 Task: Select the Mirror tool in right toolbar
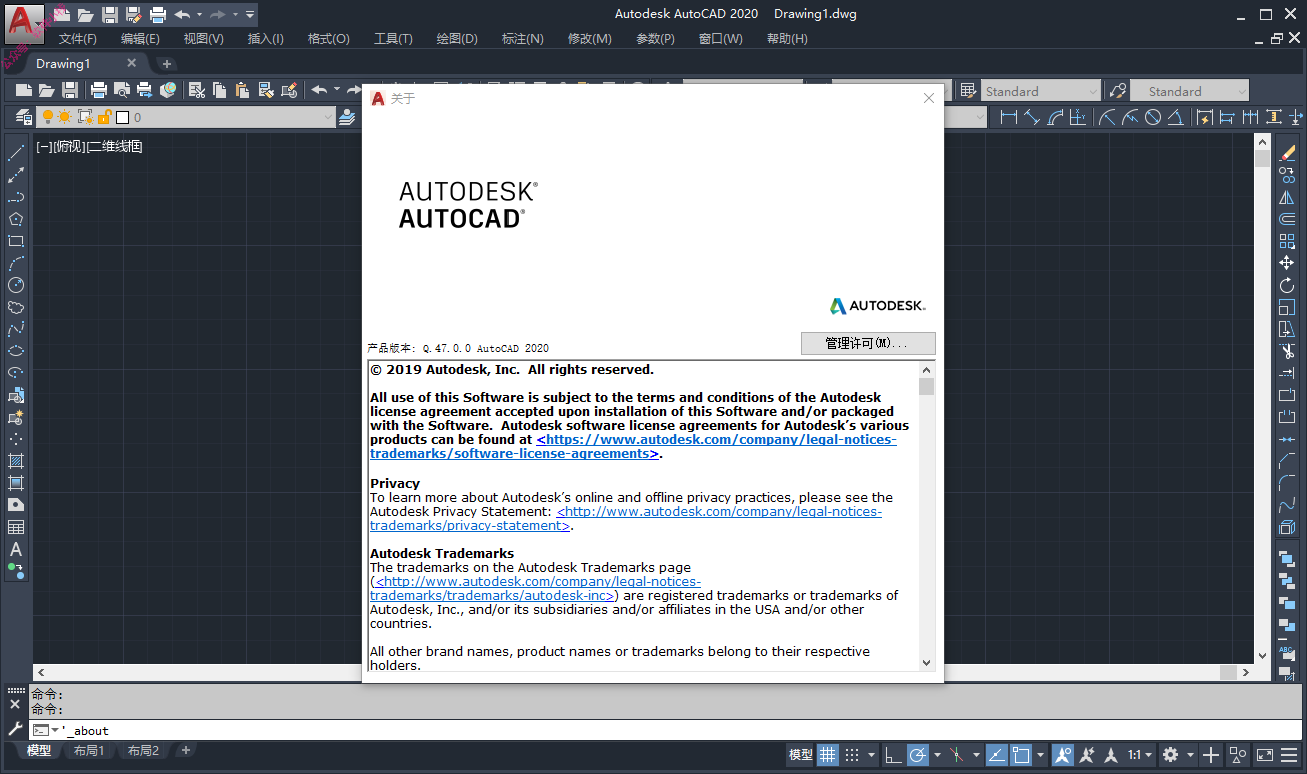tap(1287, 197)
